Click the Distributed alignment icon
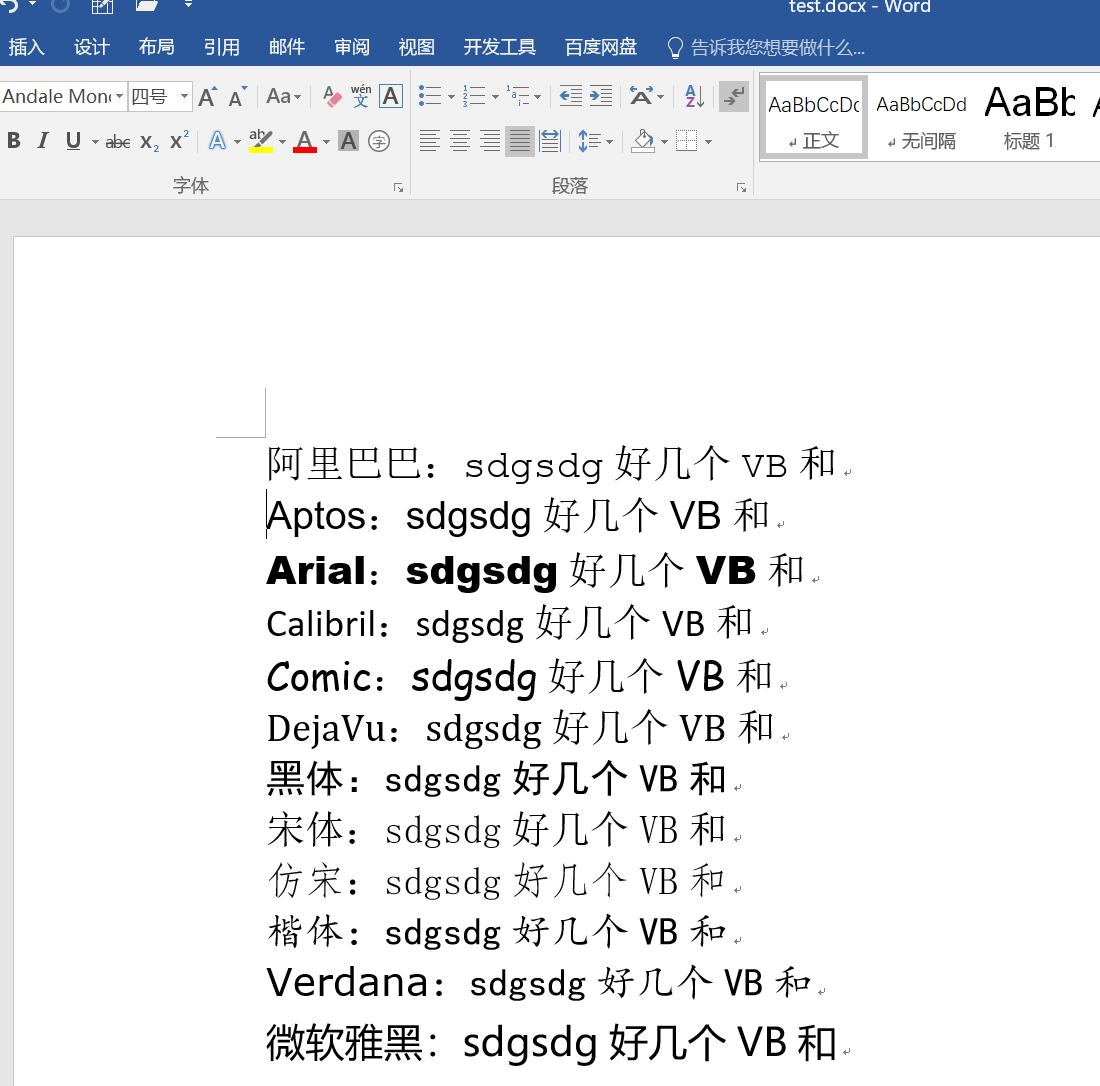Image resolution: width=1100 pixels, height=1086 pixels. pyautogui.click(x=550, y=141)
